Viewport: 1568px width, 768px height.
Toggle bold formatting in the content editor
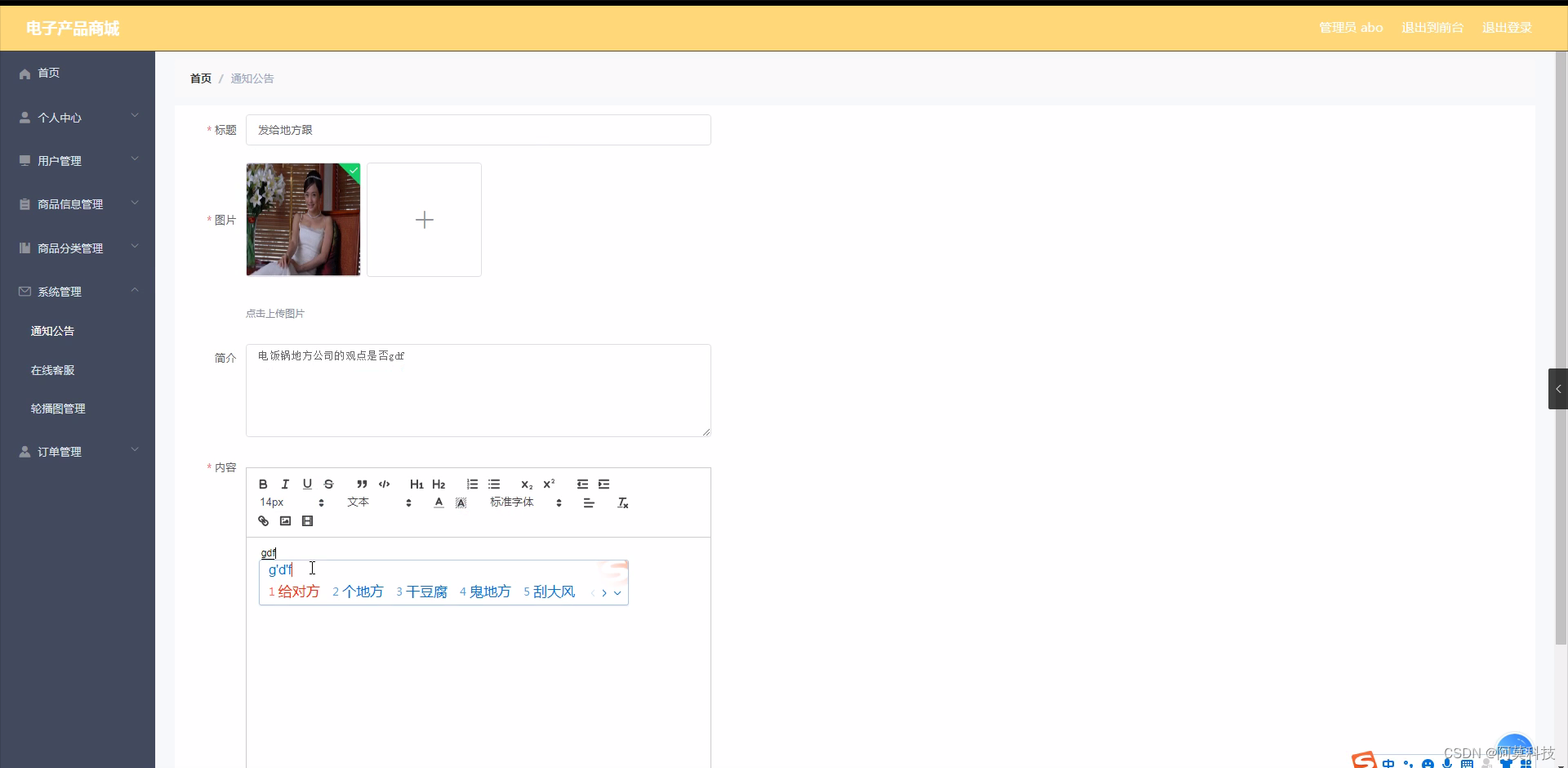[262, 484]
